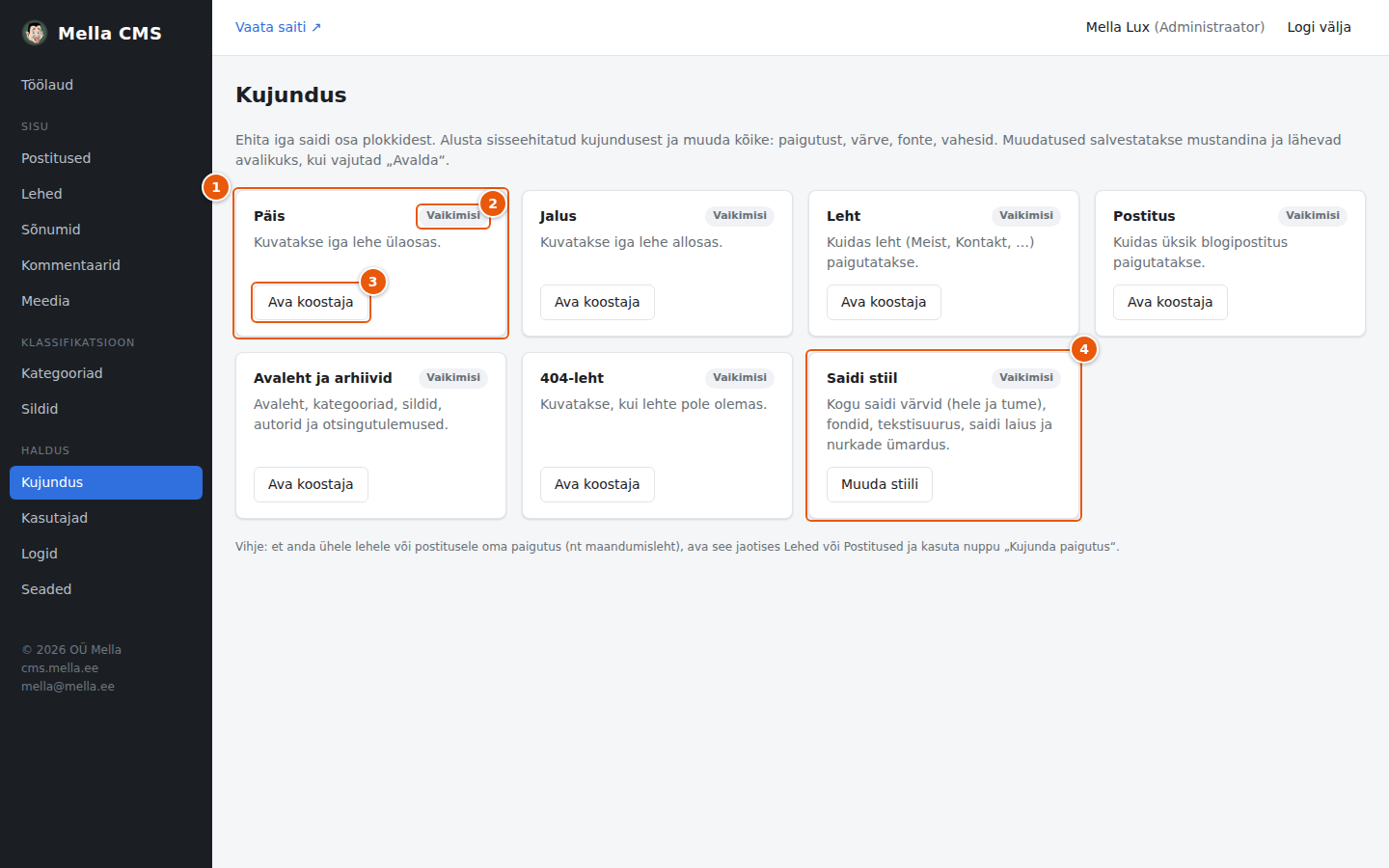The width and height of the screenshot is (1389, 868).
Task: Select Sõnumid in the sidebar
Action: [x=106, y=230]
